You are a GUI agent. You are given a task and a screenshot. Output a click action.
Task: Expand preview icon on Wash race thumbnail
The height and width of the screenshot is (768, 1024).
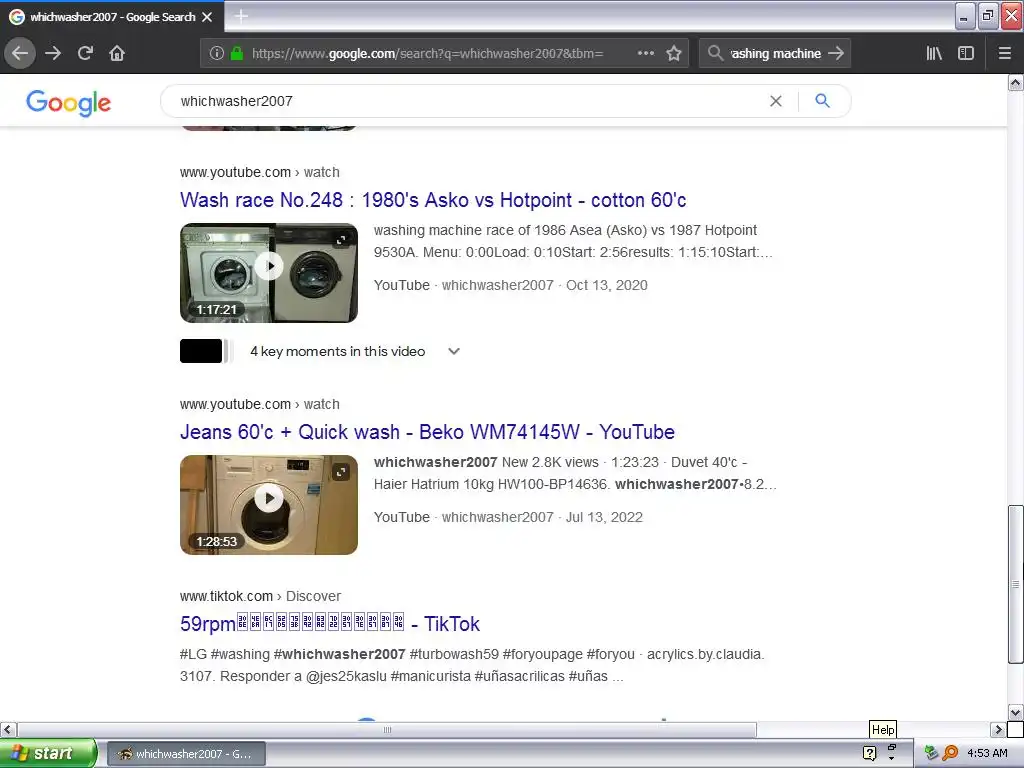tap(341, 240)
